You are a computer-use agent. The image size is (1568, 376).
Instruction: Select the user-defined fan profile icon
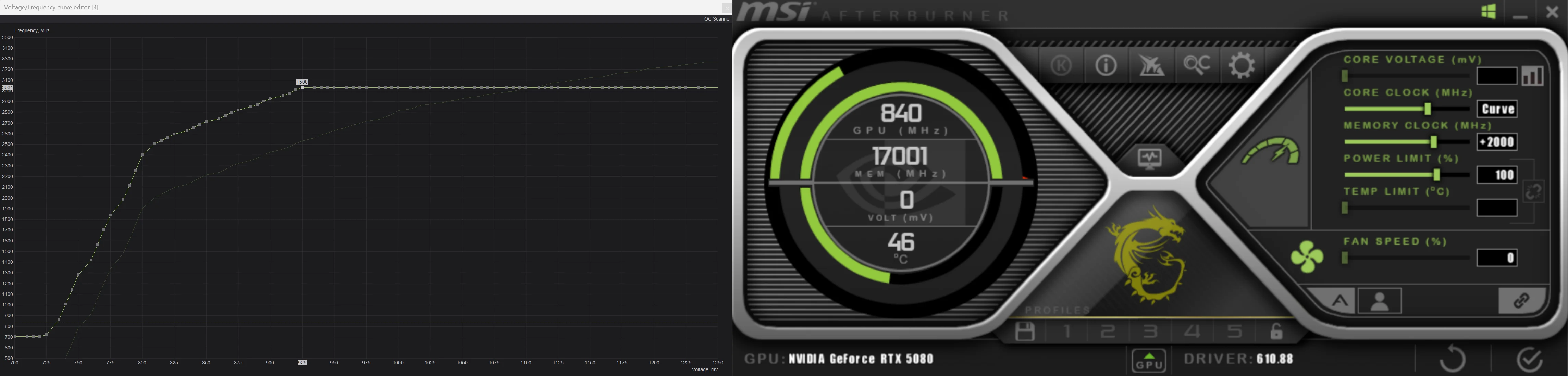click(x=1379, y=301)
